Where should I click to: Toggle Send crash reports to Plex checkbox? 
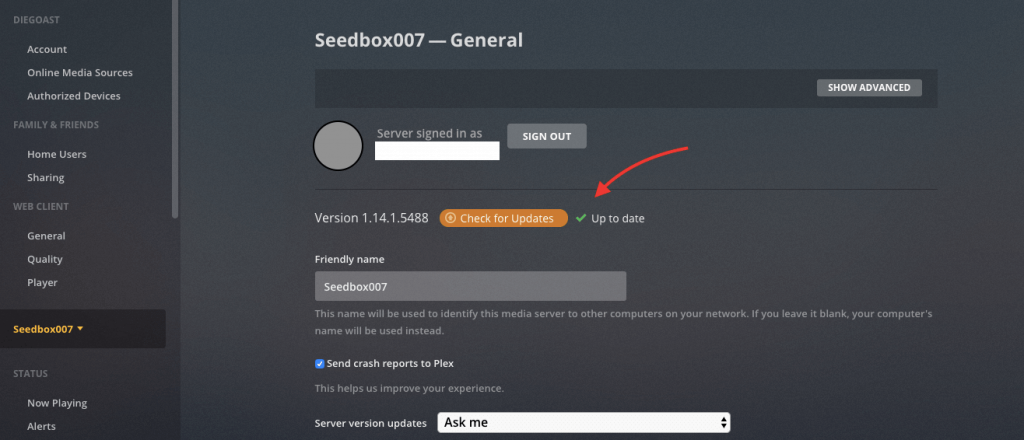(320, 363)
